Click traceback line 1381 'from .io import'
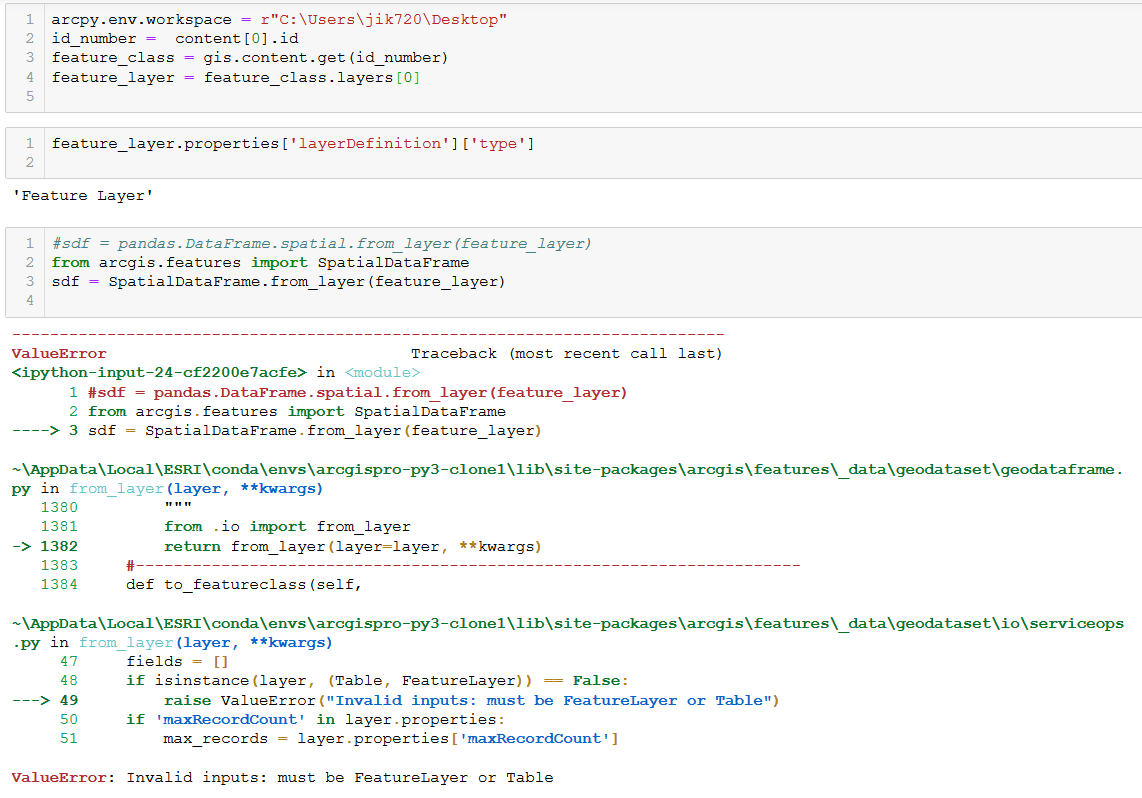Viewport: 1142px width, 798px height. tap(288, 526)
